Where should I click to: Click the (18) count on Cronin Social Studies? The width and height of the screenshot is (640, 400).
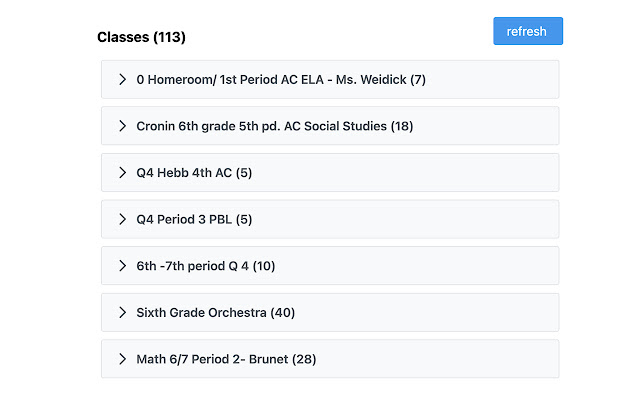[x=402, y=126]
